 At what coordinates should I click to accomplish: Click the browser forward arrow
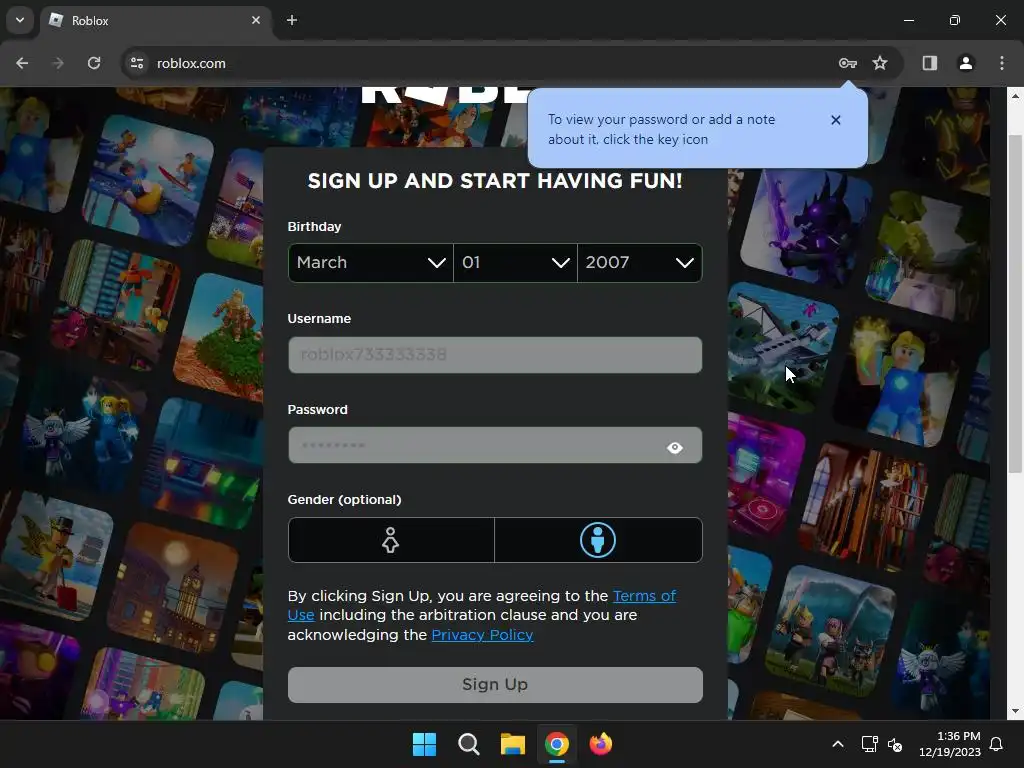[x=58, y=63]
